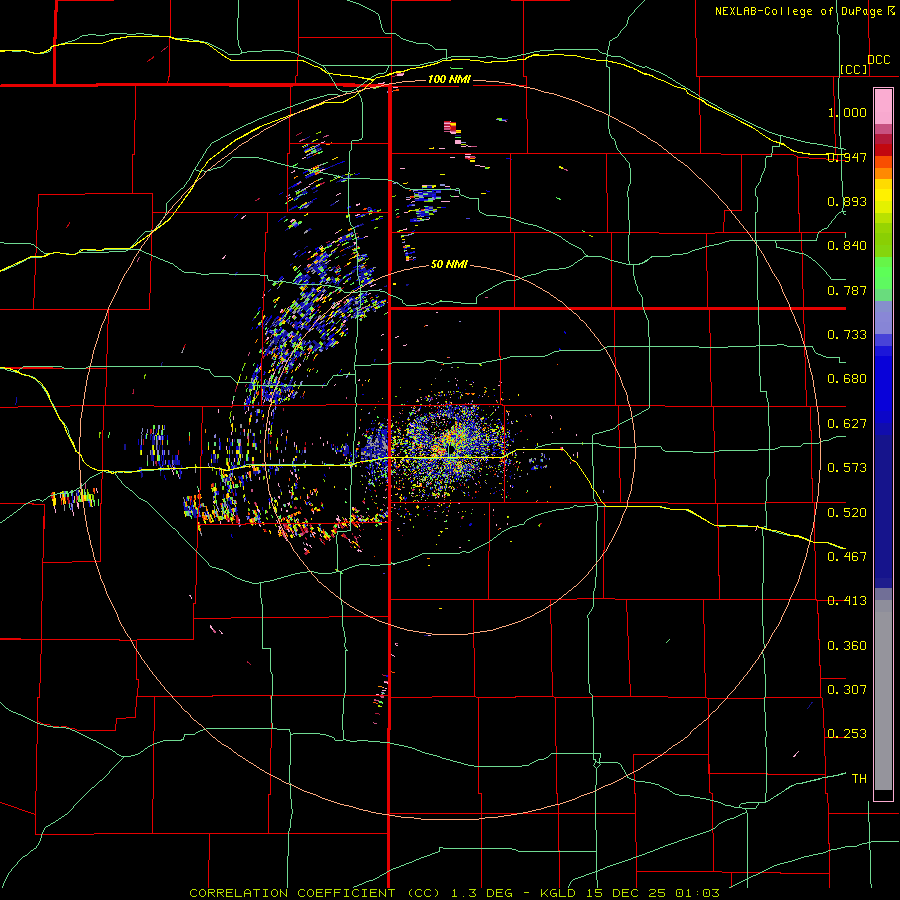Viewport: 900px width, 900px height.
Task: Click the 0.573 scale value
Action: 847,468
